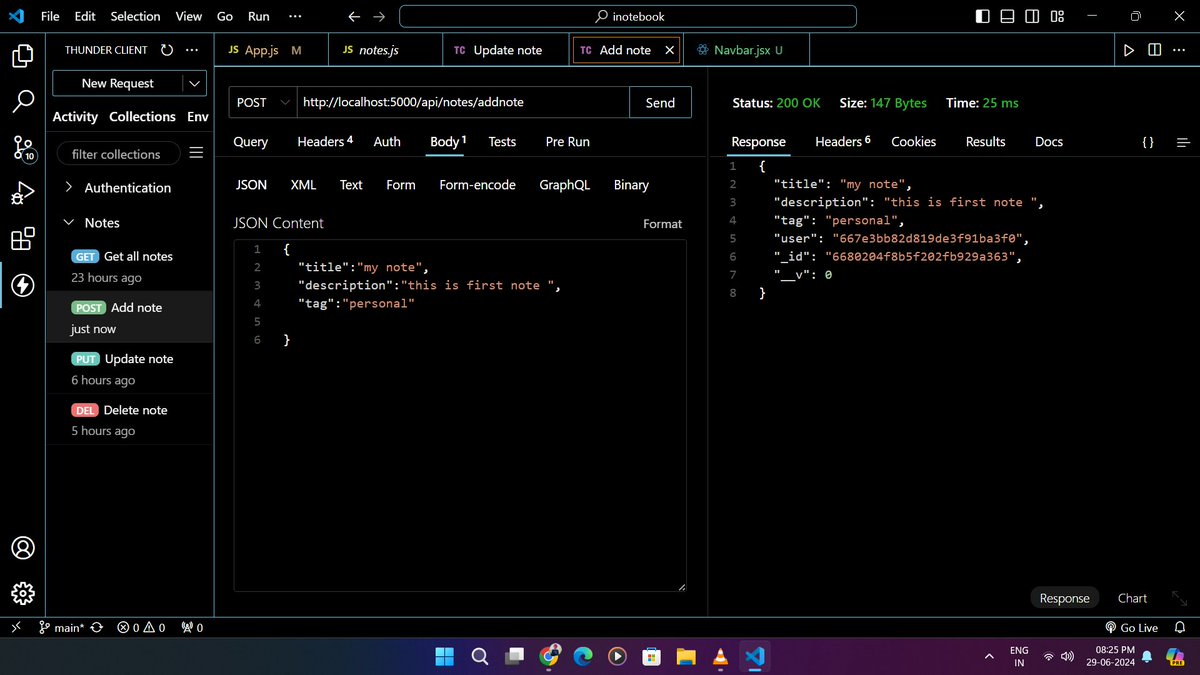Toggle secondary side bar layout icon
Image resolution: width=1200 pixels, height=675 pixels.
tap(1031, 17)
